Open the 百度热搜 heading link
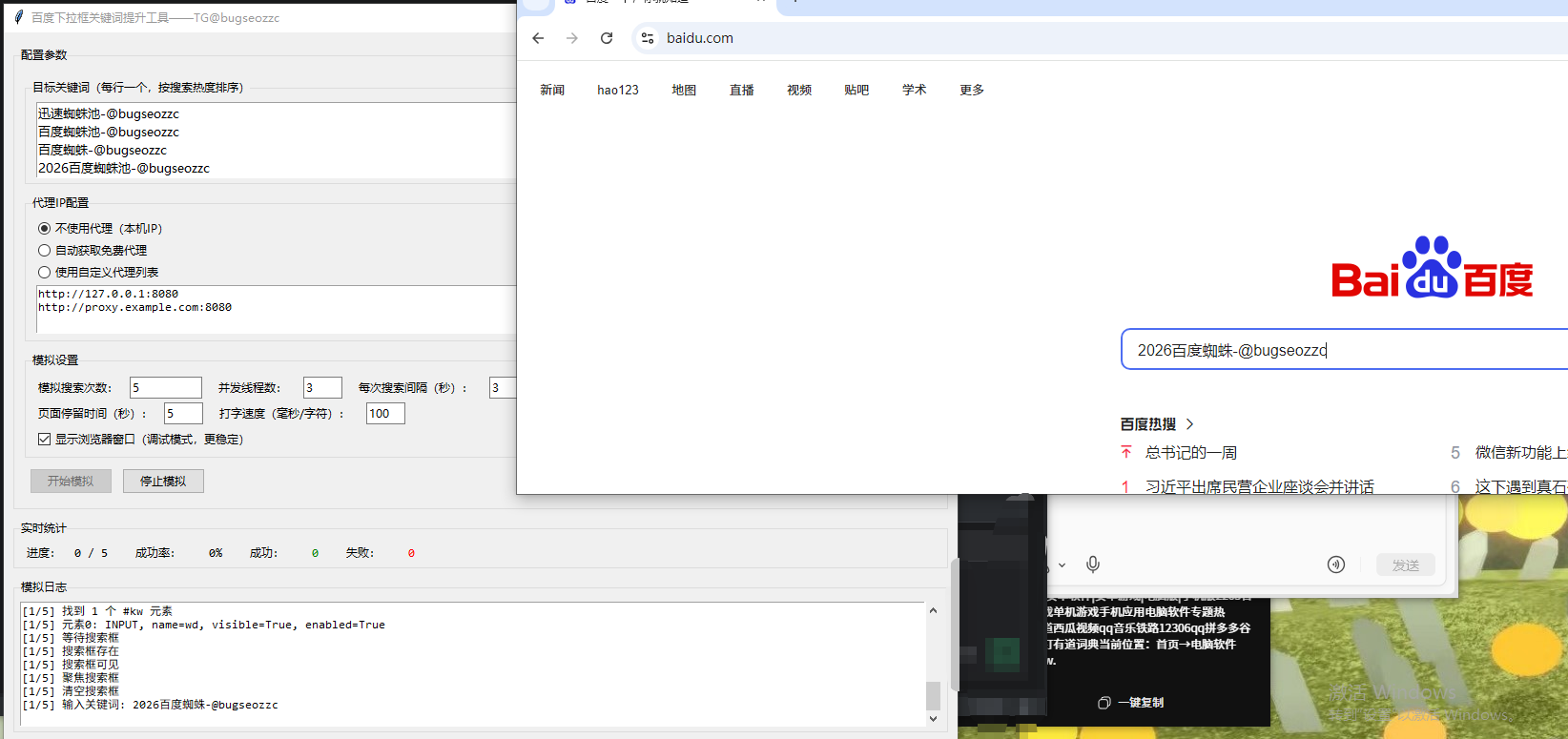Screen dimensions: 1568x739 pyautogui.click(x=1148, y=424)
